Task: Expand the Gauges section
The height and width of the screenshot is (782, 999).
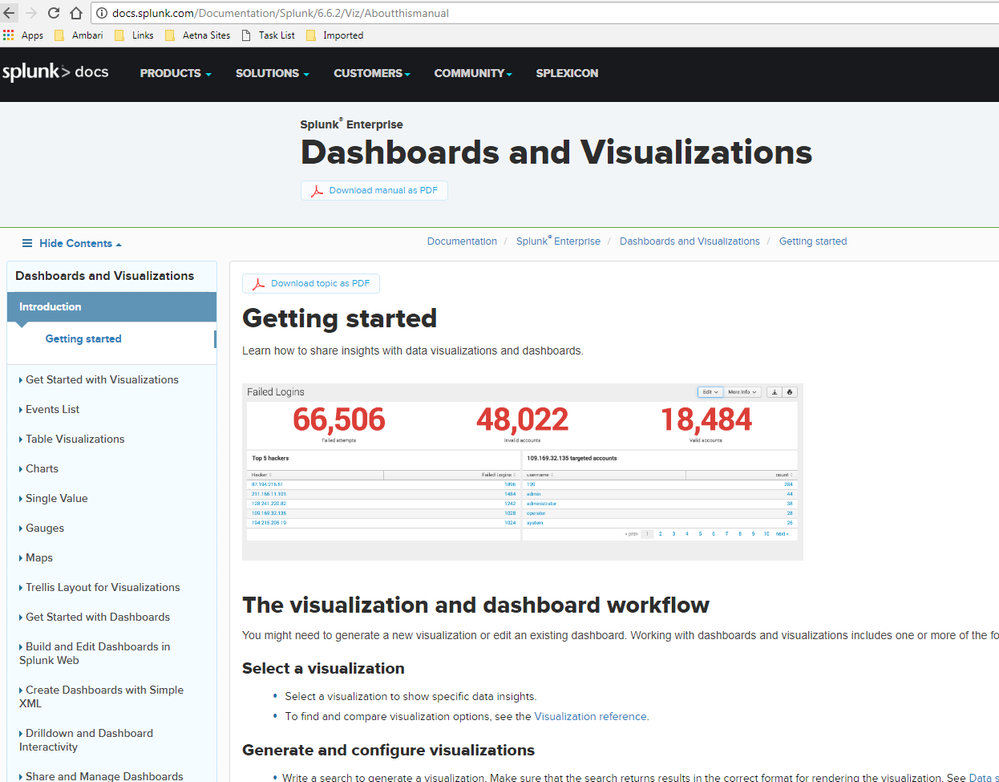Action: click(x=41, y=528)
